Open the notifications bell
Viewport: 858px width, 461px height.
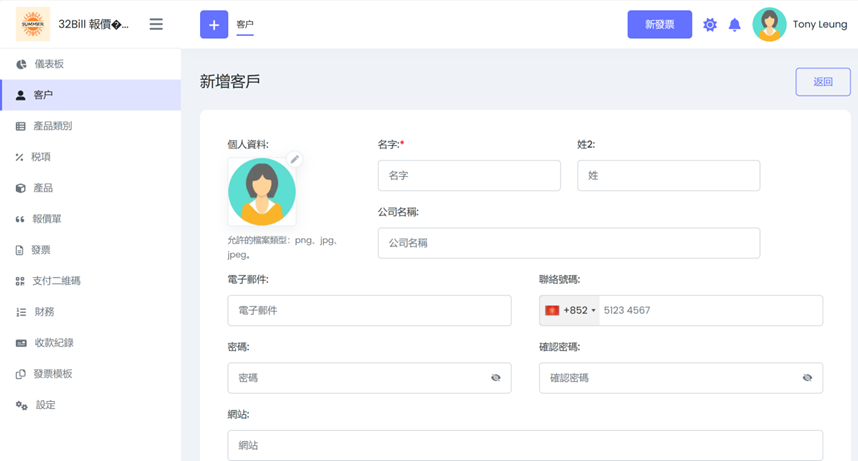[x=734, y=25]
